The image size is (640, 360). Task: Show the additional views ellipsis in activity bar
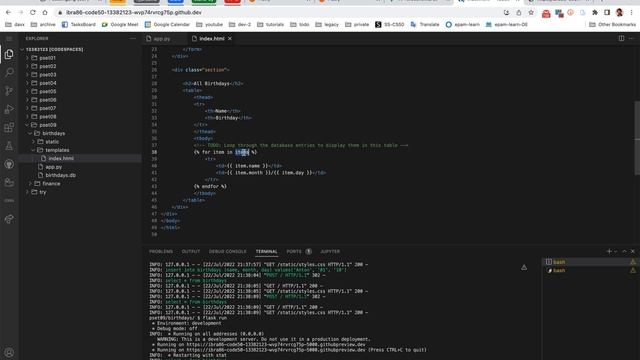tap(9, 201)
